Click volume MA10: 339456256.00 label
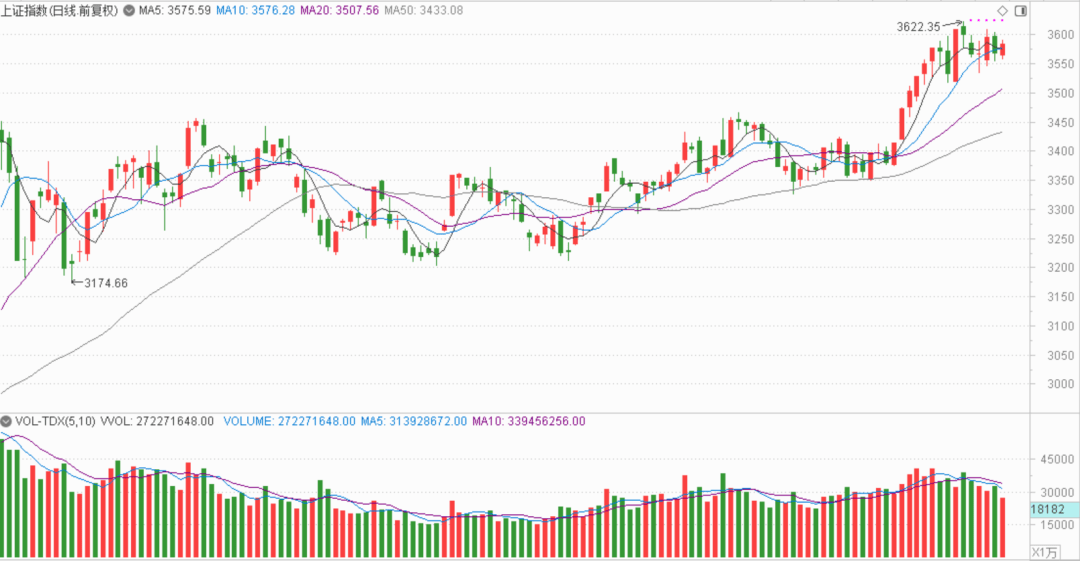 [x=528, y=421]
